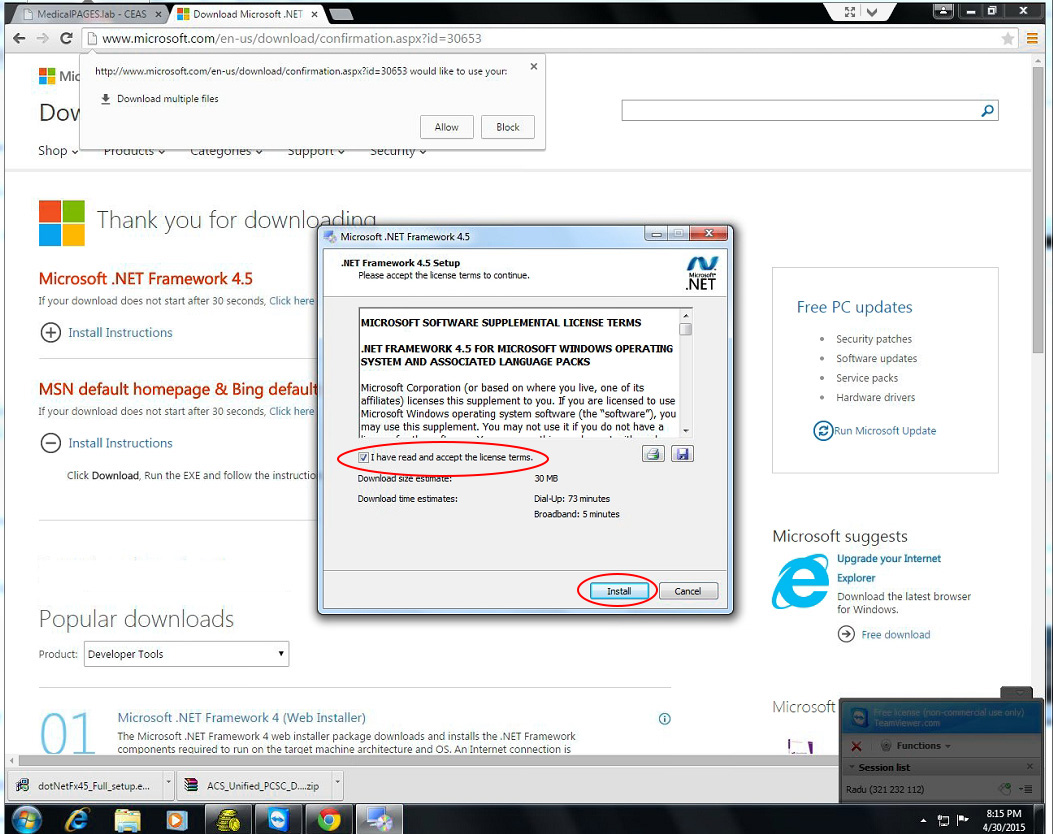Collapse the TeamViewer Session list
The height and width of the screenshot is (834, 1053).
[852, 767]
